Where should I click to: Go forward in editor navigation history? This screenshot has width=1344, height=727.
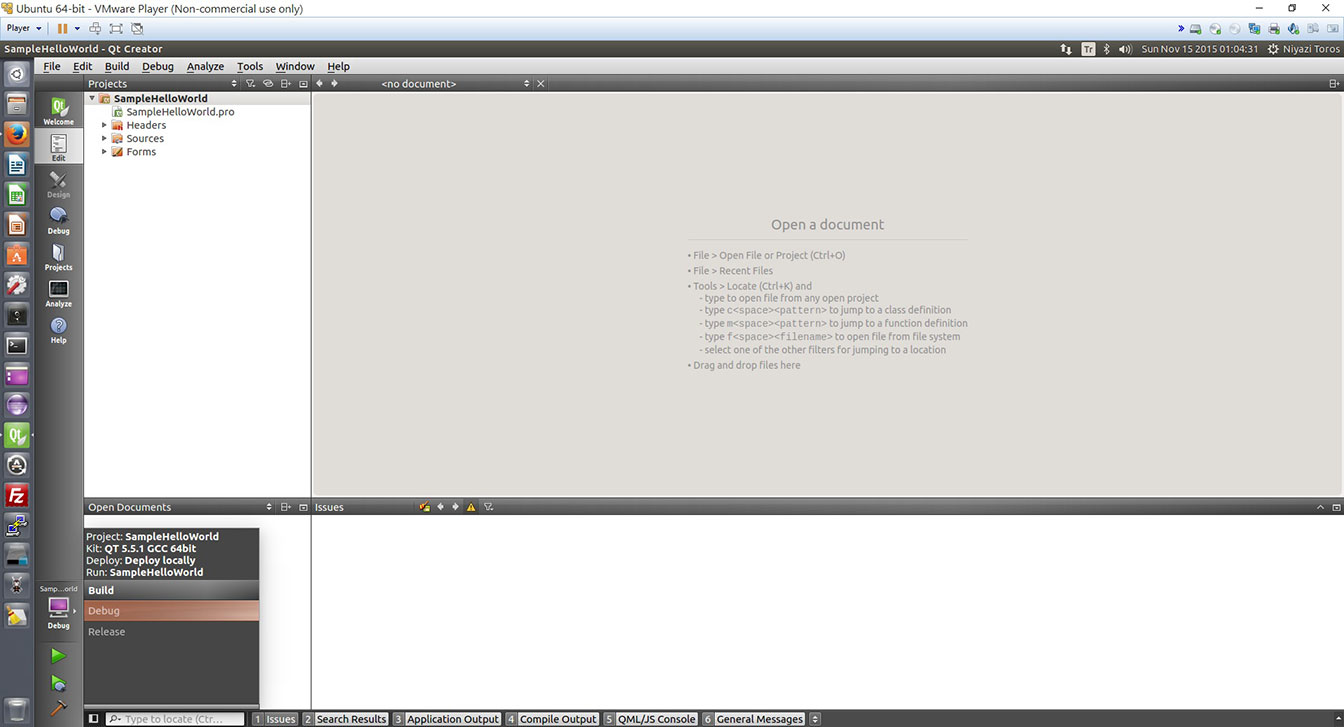(334, 84)
